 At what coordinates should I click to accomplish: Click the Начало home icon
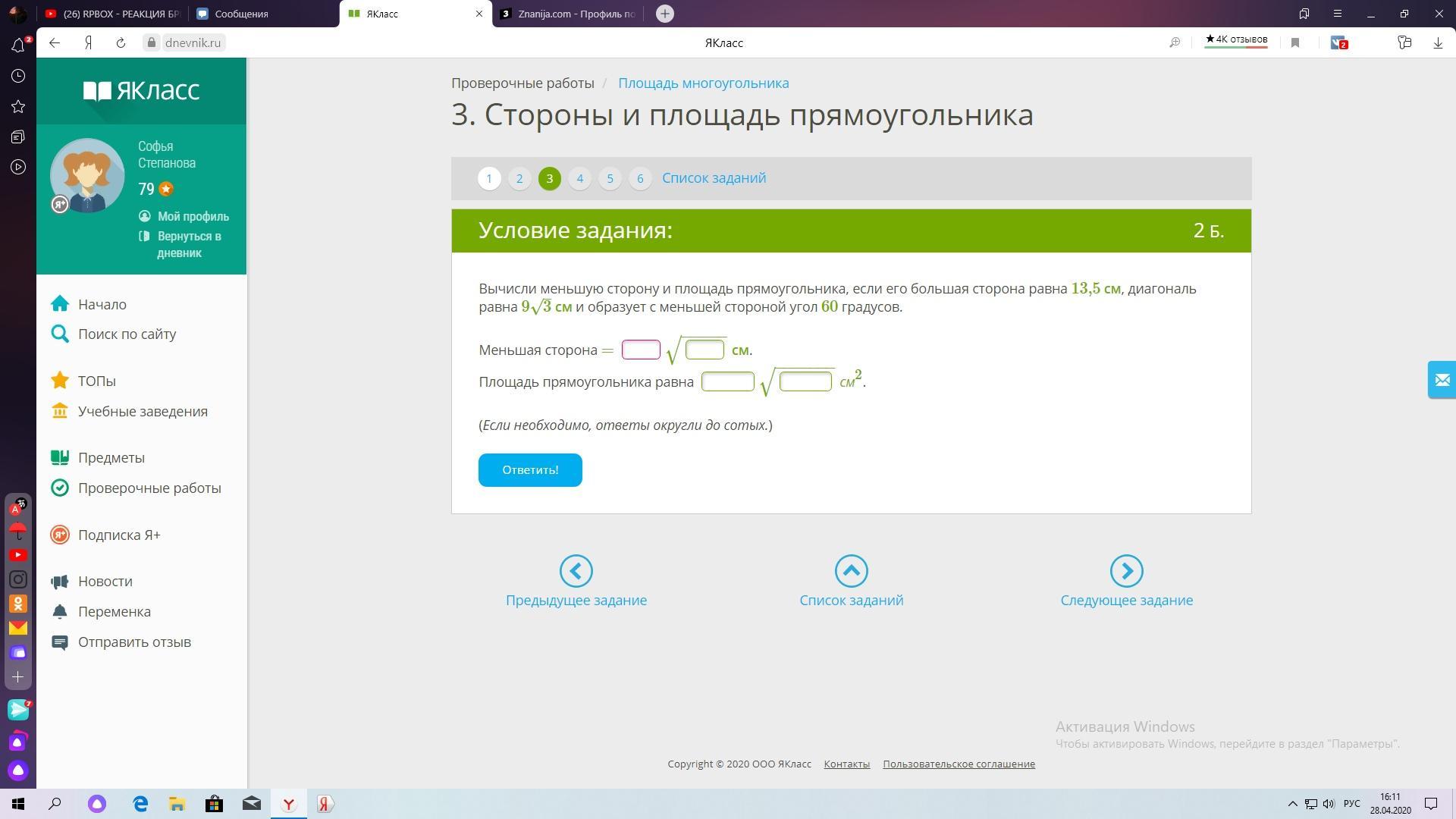pos(60,304)
